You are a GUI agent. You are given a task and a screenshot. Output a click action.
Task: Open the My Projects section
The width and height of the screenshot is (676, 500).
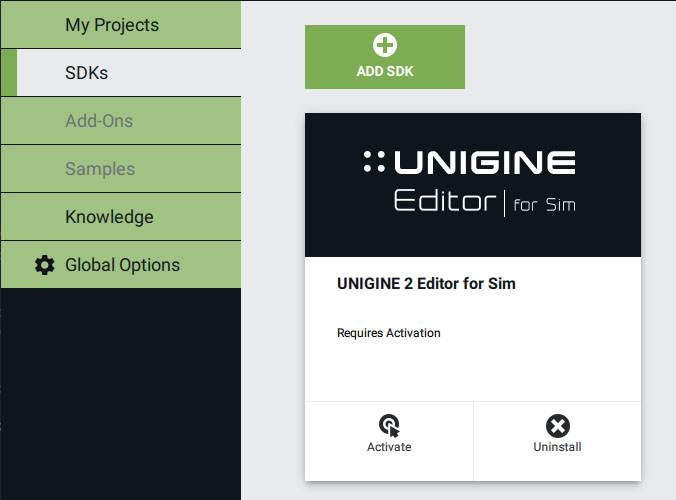point(121,25)
